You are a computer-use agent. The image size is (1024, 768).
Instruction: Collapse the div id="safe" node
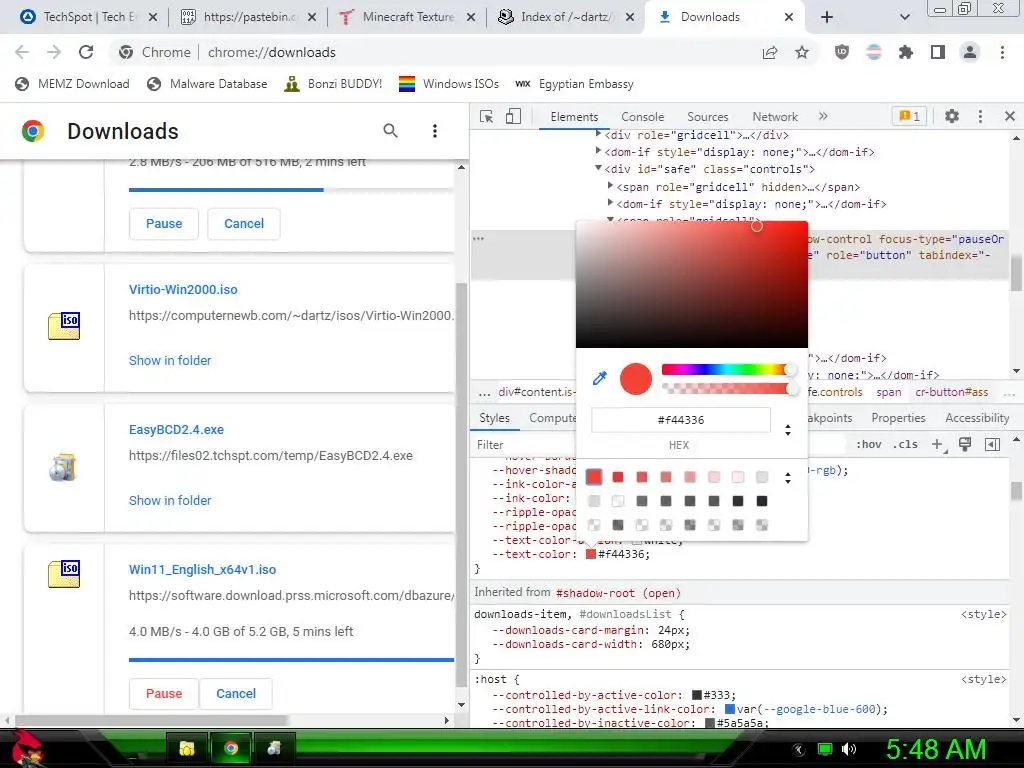pos(598,168)
